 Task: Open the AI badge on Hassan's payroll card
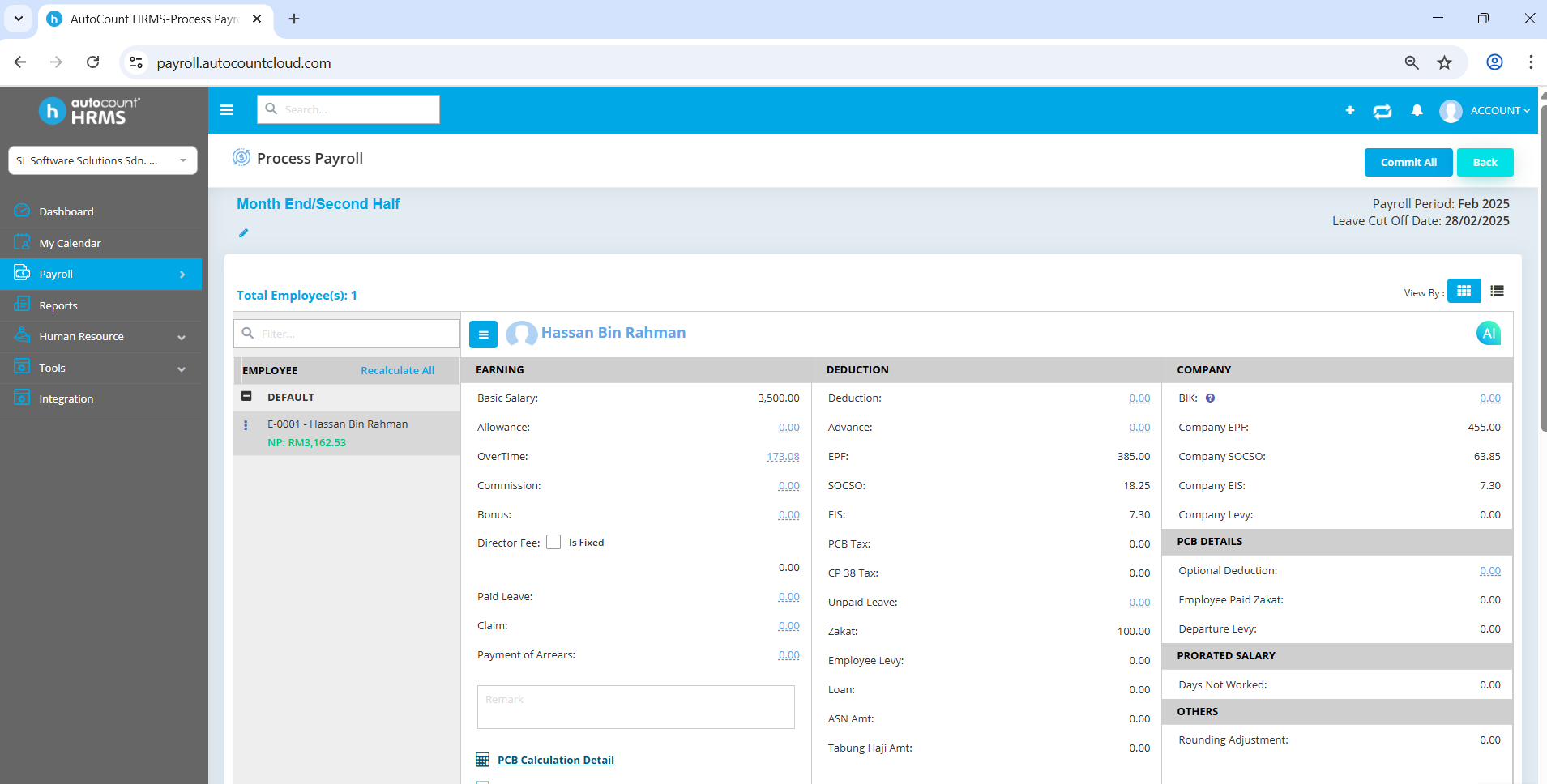tap(1489, 333)
